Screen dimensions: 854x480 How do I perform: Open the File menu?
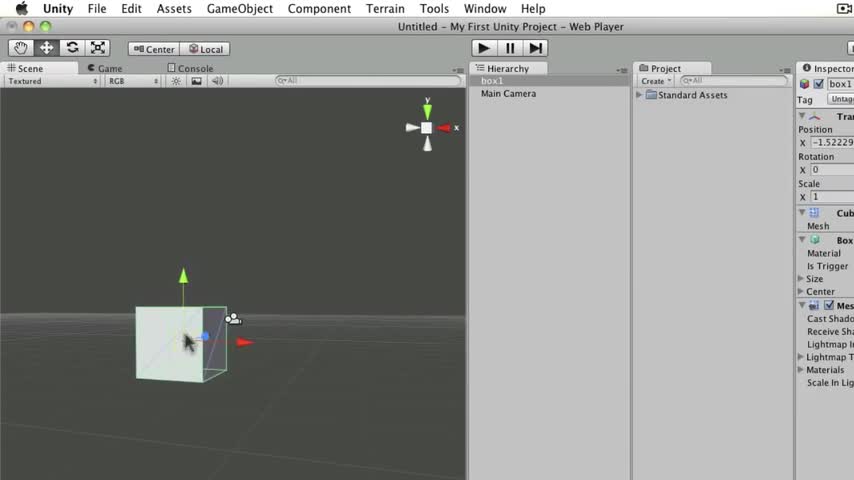(97, 9)
